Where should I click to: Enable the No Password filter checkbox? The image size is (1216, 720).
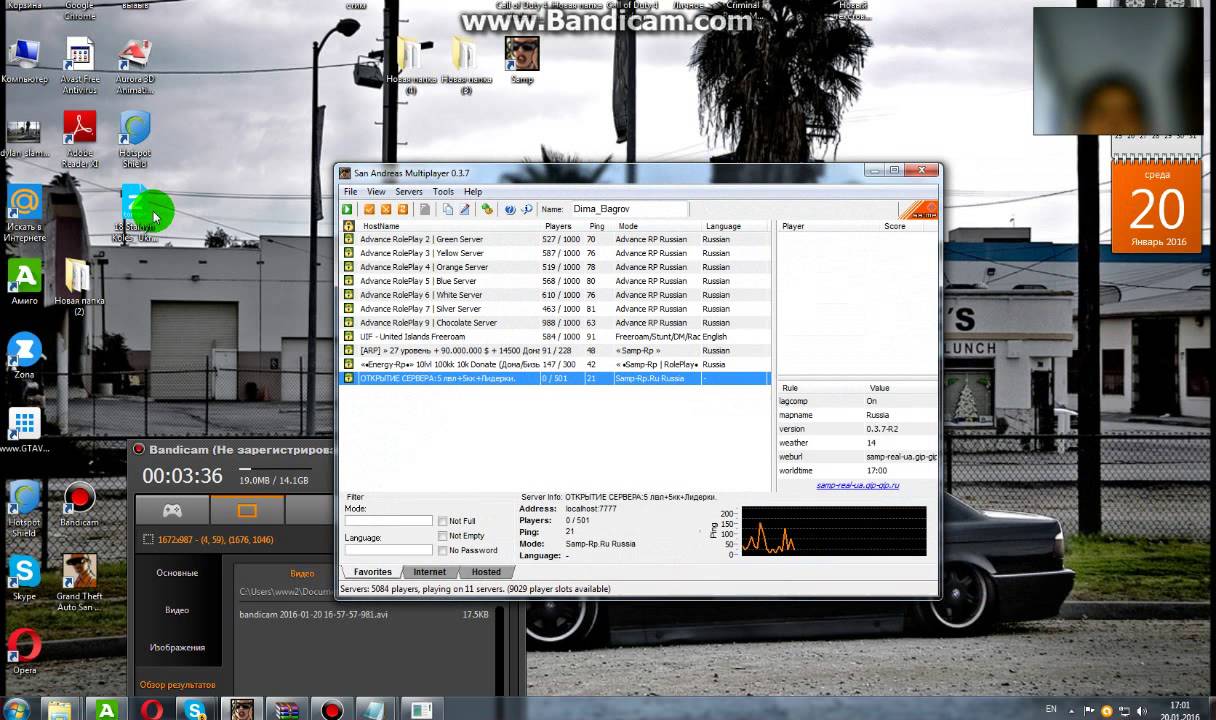click(x=442, y=550)
